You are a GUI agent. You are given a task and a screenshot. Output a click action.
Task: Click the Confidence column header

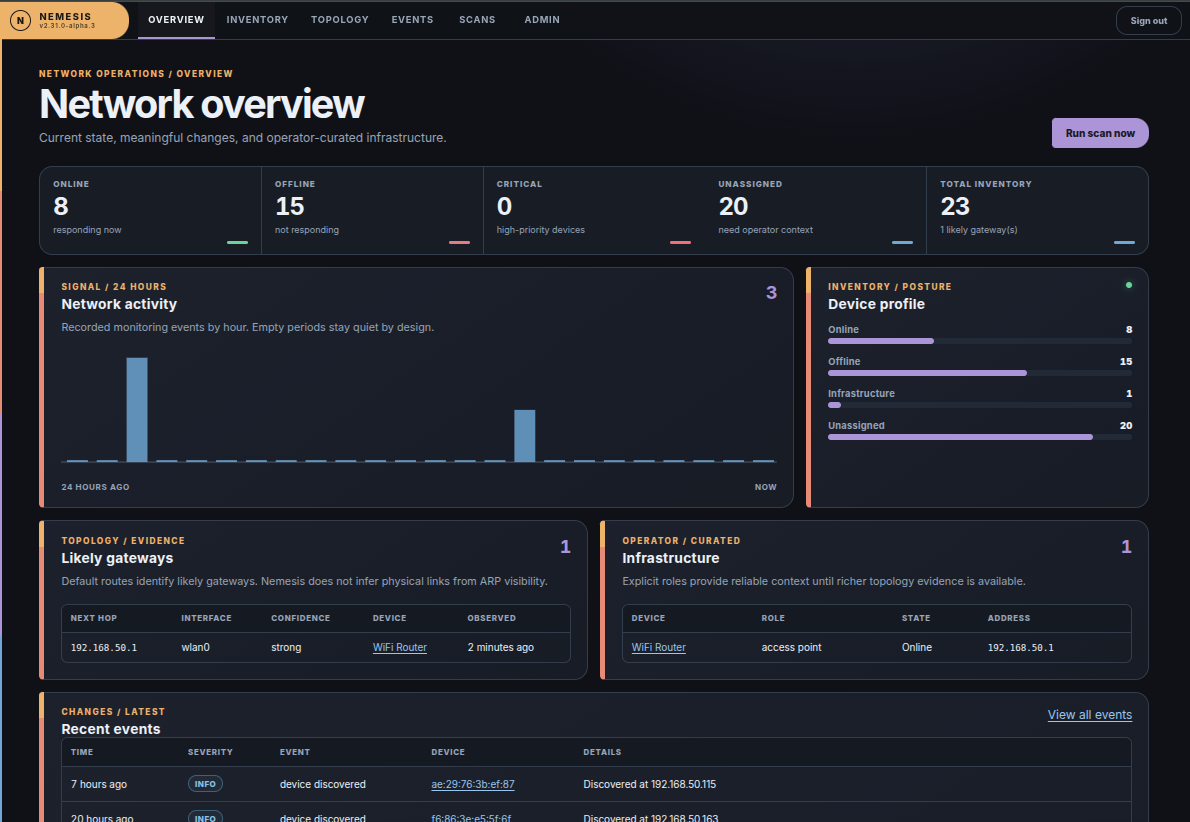point(301,619)
